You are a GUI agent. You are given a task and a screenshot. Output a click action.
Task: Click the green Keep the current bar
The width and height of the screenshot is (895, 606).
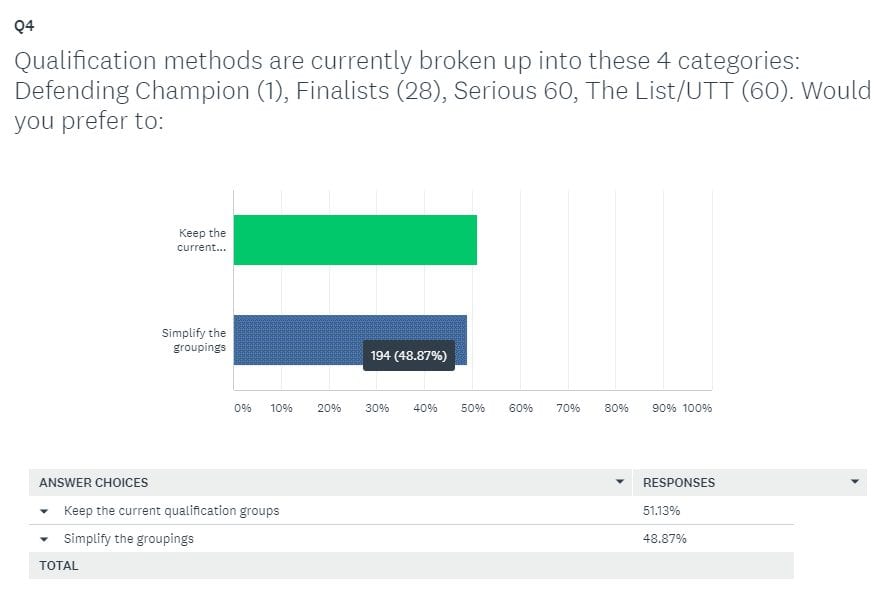(355, 240)
